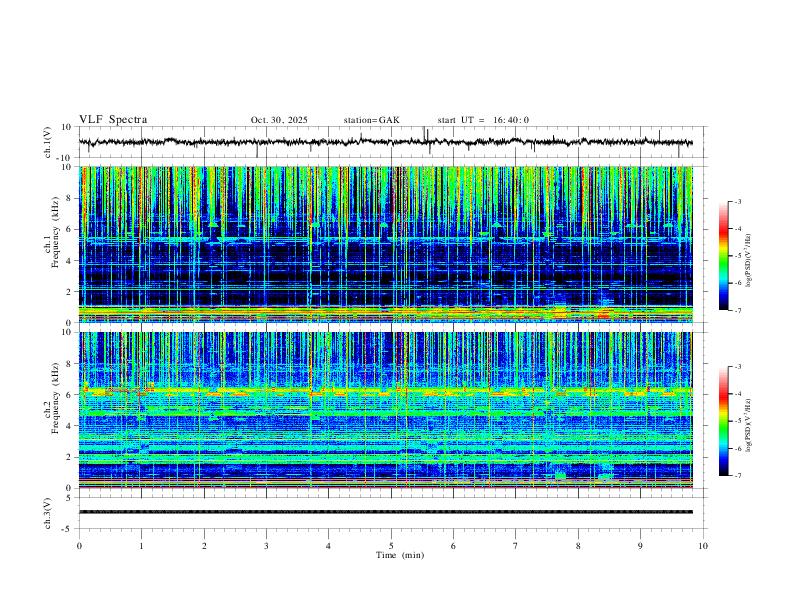Click the ch.2 colorbar 'log(PSD)(V²/Hz)' label
Screen dimensions: 792x612
749,426
